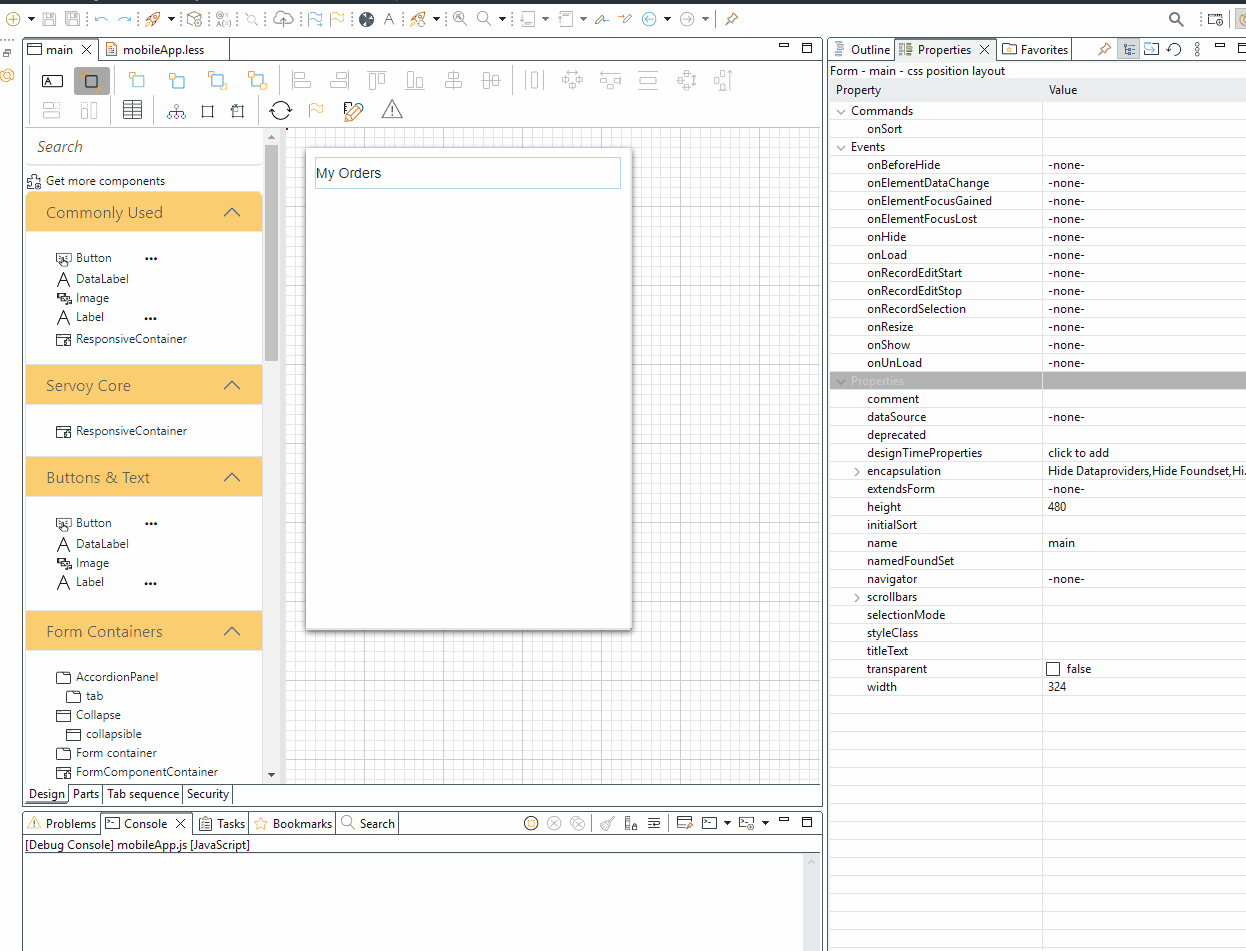Click the grid table icon in editor toolbar

coord(132,110)
